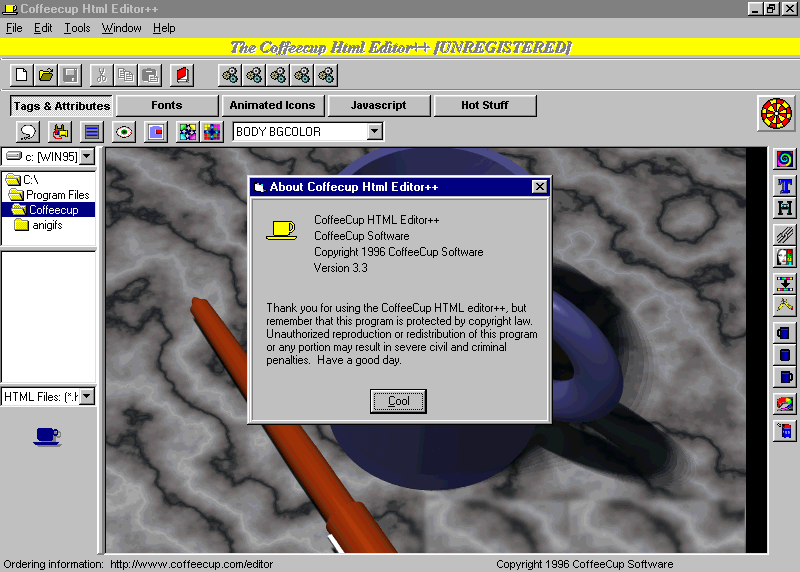
Task: Click the small blue mailbox icon at bottom right
Action: [x=785, y=431]
